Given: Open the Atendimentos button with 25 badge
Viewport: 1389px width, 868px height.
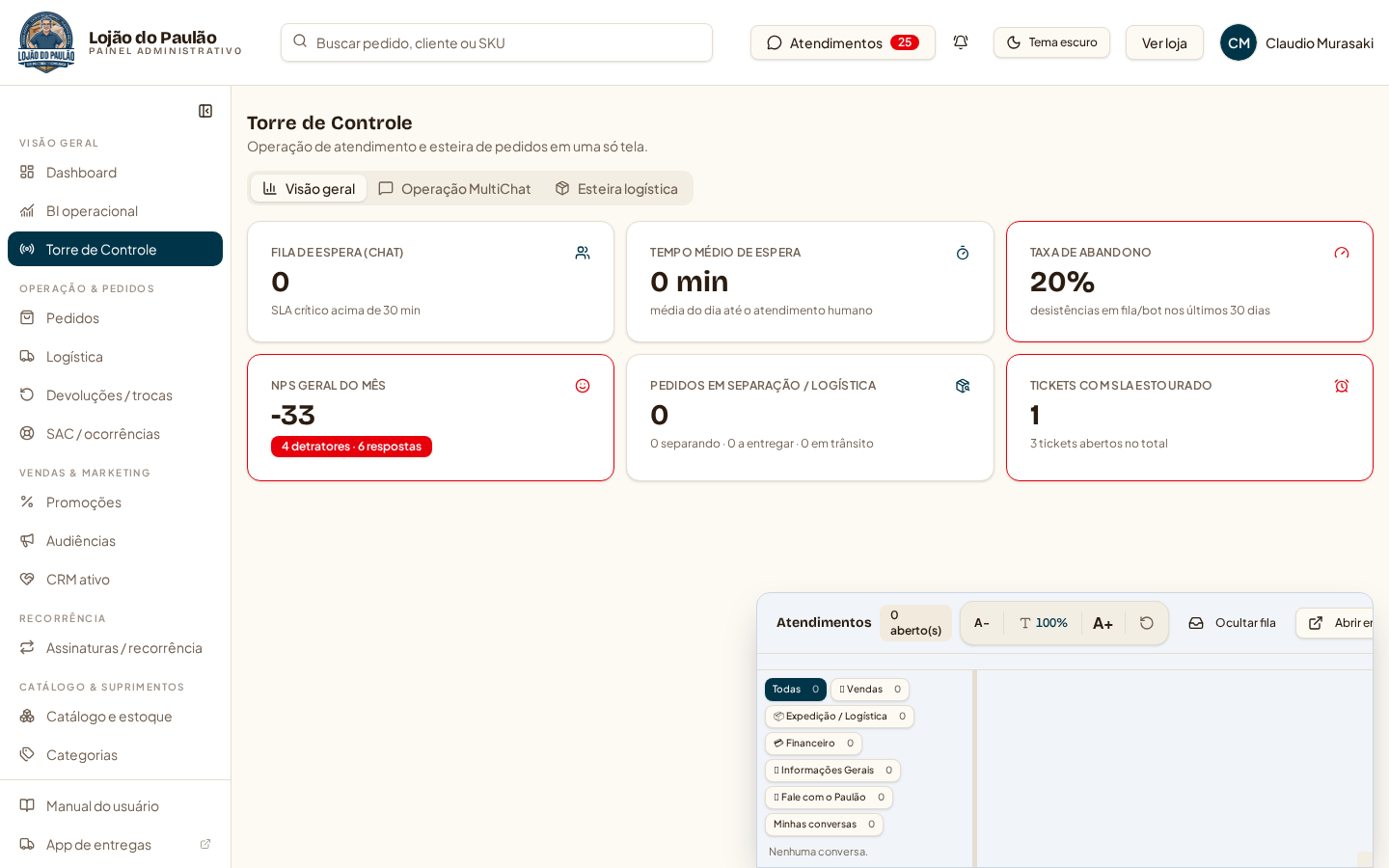Looking at the screenshot, I should pos(843,42).
